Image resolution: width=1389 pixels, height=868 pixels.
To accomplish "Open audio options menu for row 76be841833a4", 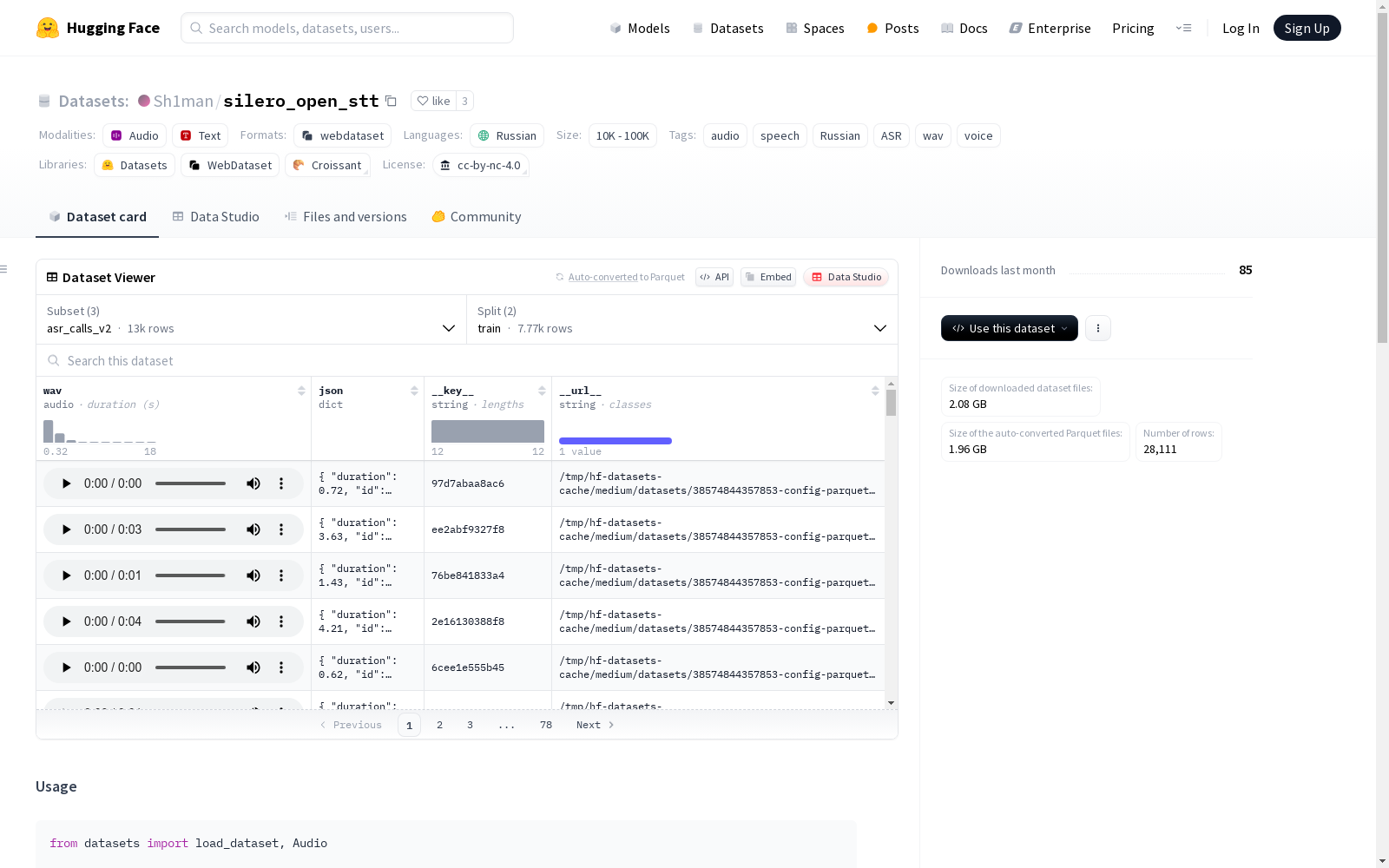I will pyautogui.click(x=281, y=575).
